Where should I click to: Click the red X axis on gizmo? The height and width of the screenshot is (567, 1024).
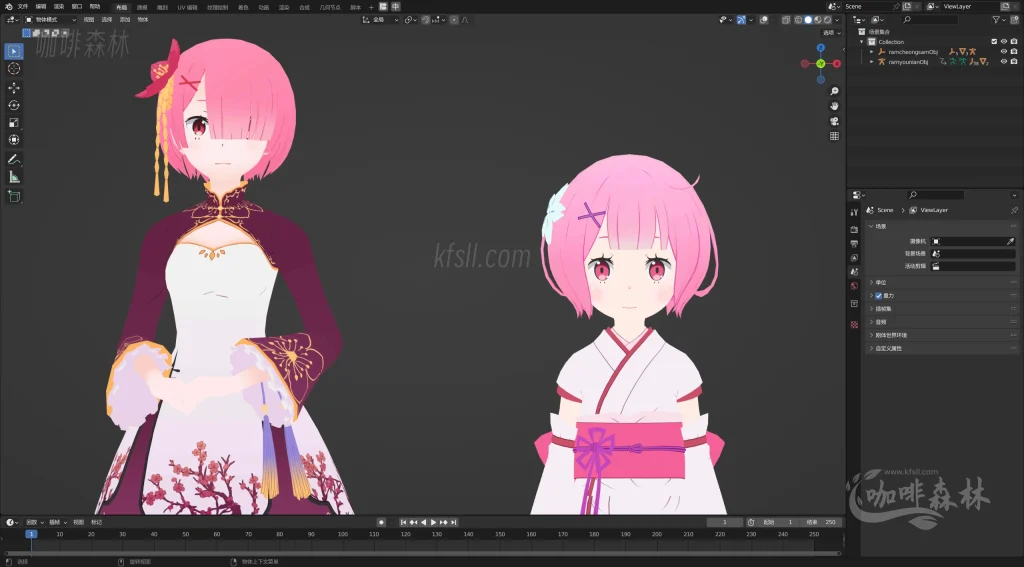837,63
